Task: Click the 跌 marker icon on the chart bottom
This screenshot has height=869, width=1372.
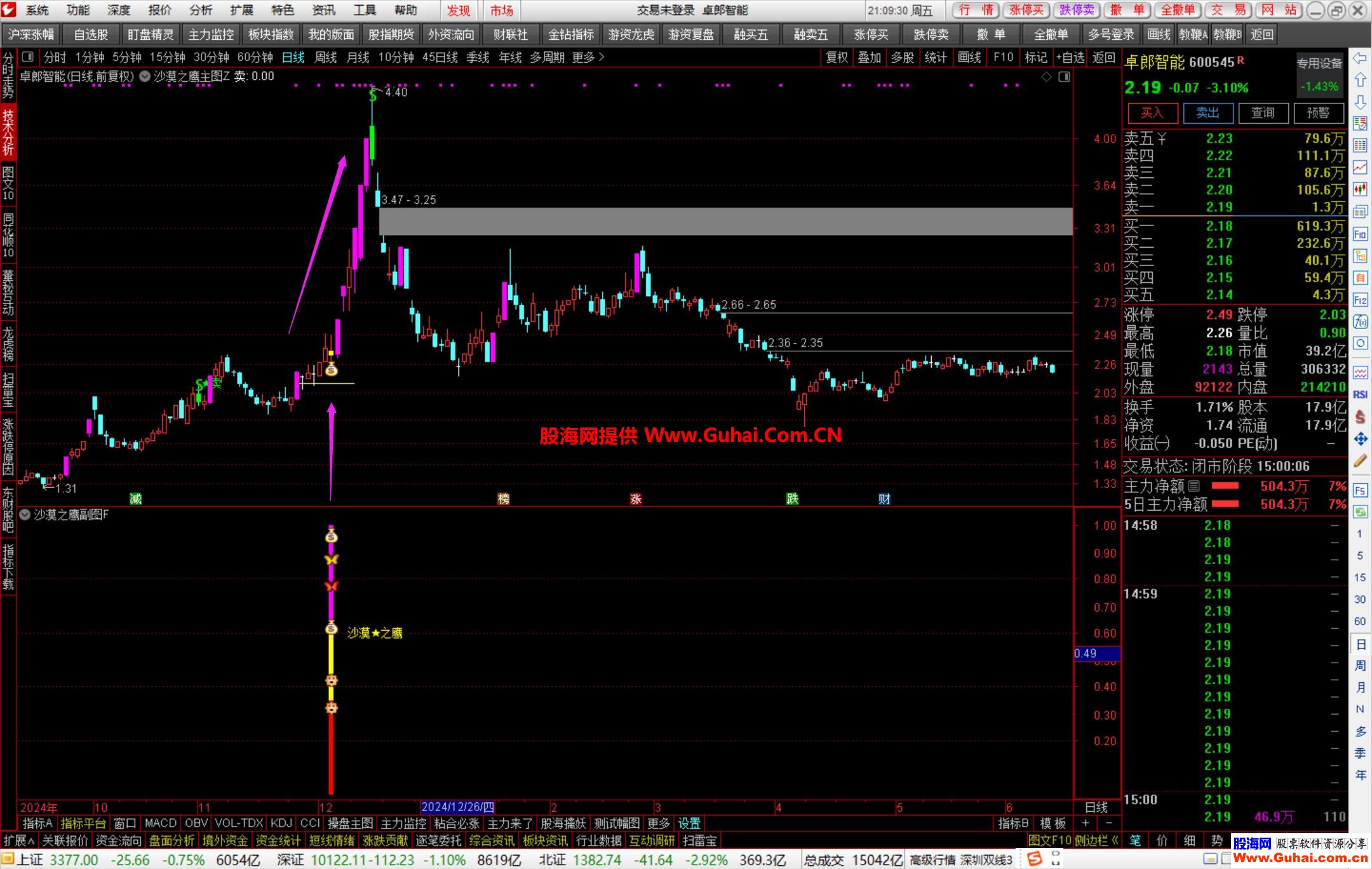Action: pos(792,499)
